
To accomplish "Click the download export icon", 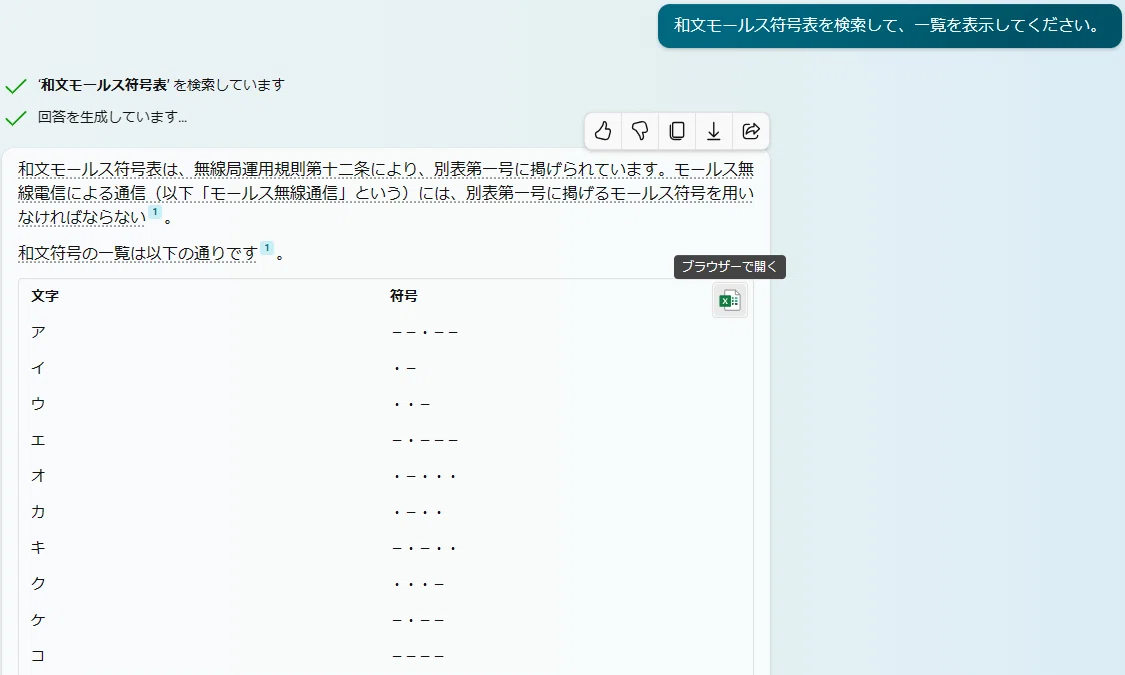I will (x=714, y=131).
